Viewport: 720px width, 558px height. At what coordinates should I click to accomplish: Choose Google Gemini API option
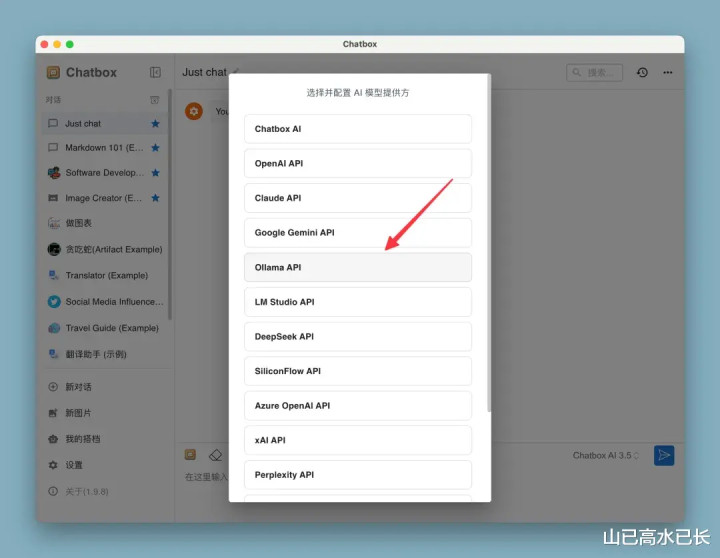point(358,233)
